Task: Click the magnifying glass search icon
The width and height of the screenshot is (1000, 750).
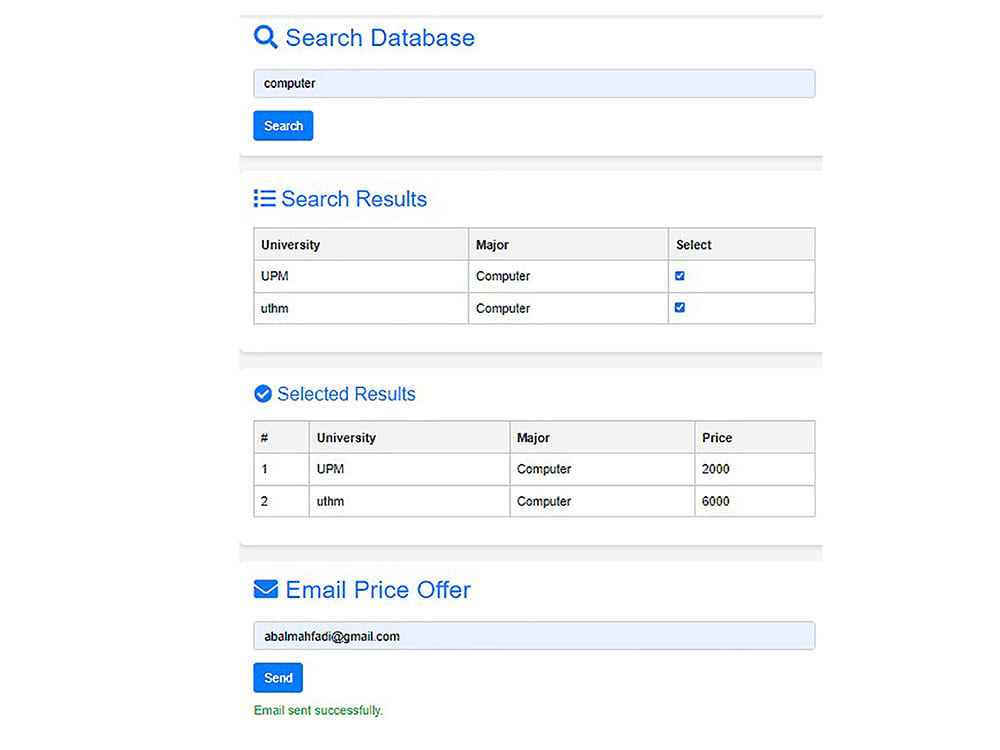Action: pos(265,36)
